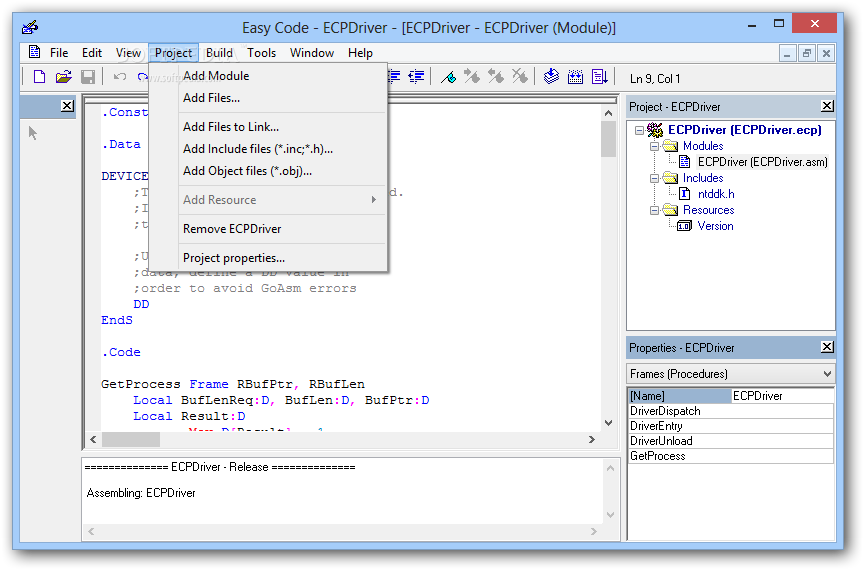The image size is (864, 570).
Task: Open Project properties... menu entry
Action: coord(268,258)
